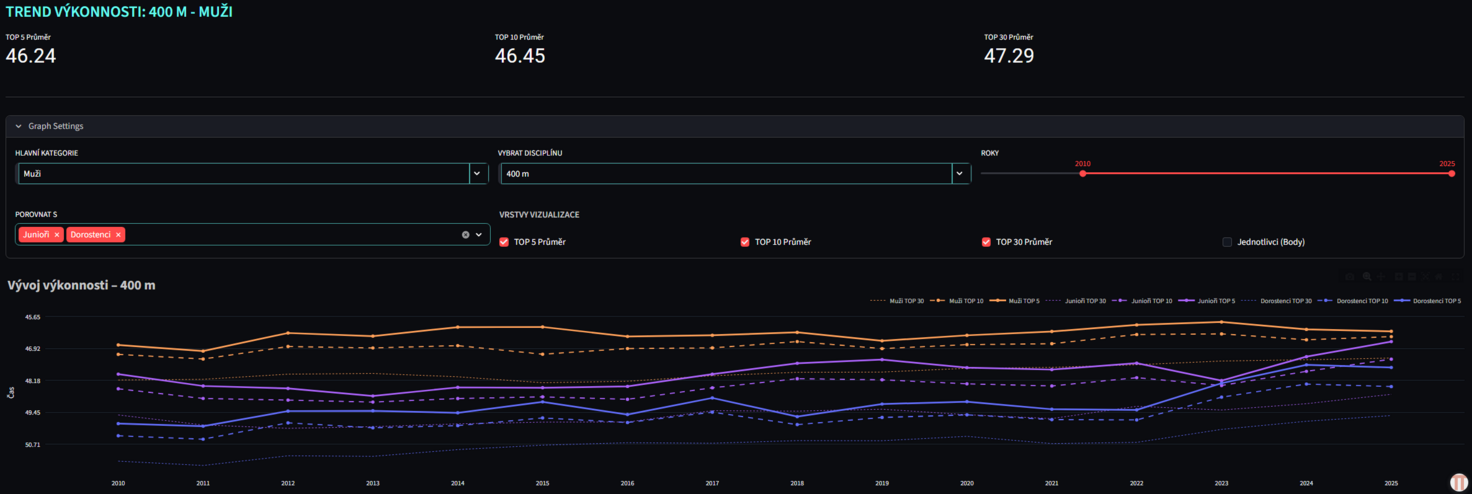Remove the Dorostenci tag from comparison
The height and width of the screenshot is (494, 1472).
[118, 235]
